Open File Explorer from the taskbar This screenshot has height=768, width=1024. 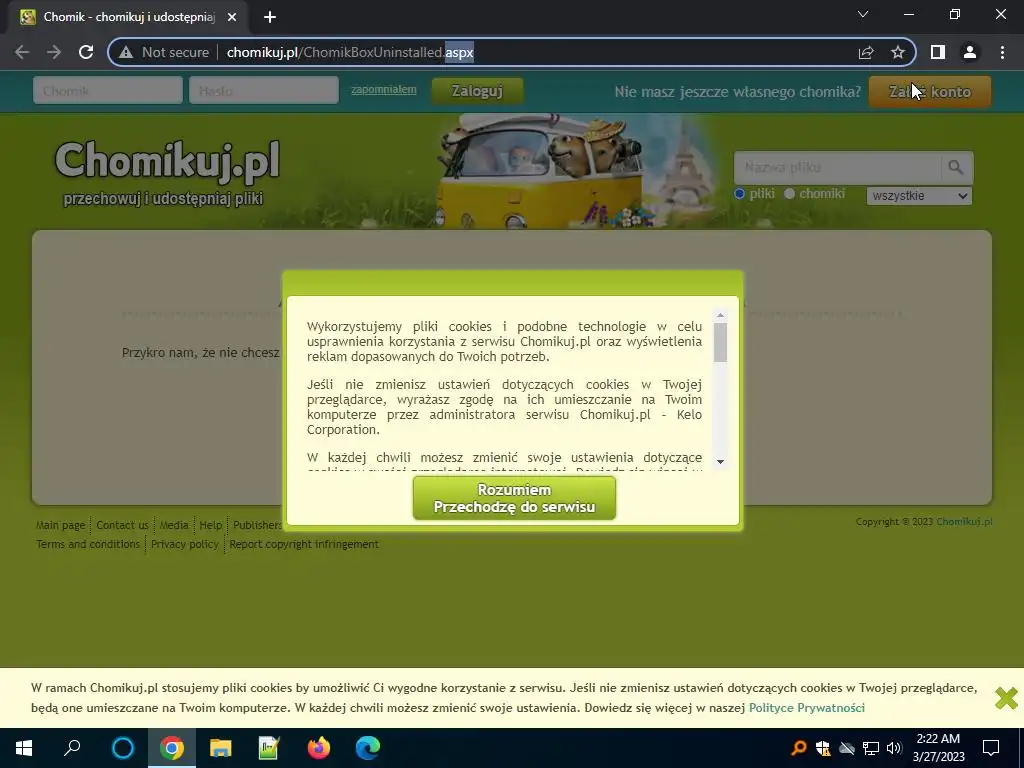click(220, 748)
